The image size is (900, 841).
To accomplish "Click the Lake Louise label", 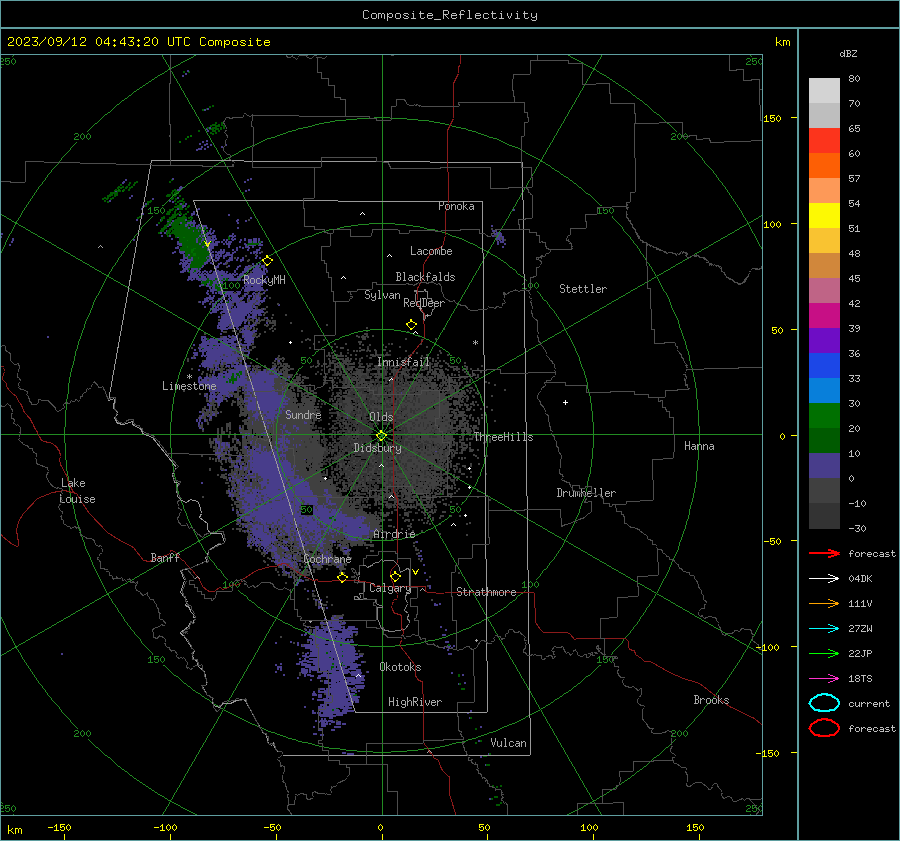I will coord(77,491).
